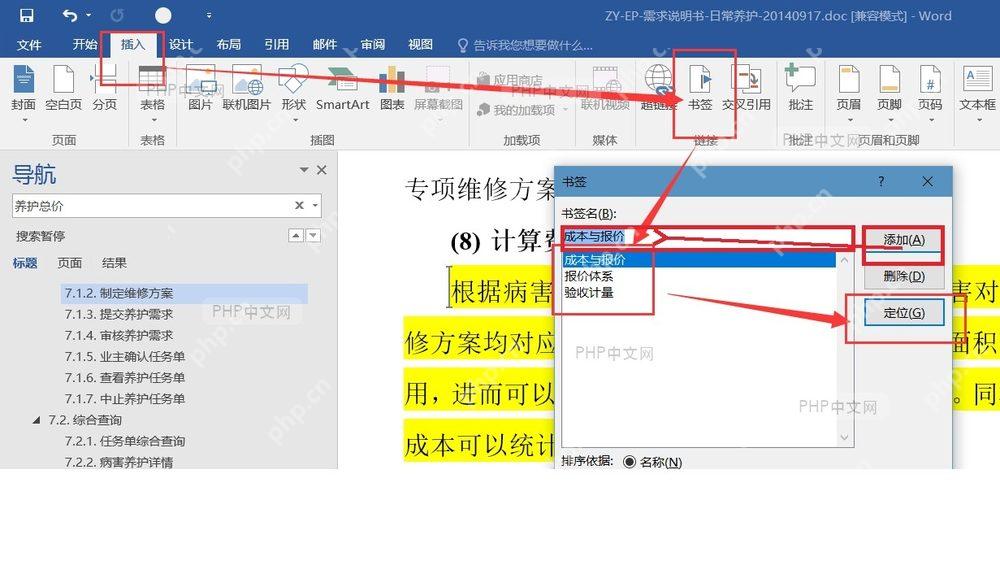The width and height of the screenshot is (1000, 561).
Task: Select heading 7.1.3. 提交养护需求
Action: (119, 314)
